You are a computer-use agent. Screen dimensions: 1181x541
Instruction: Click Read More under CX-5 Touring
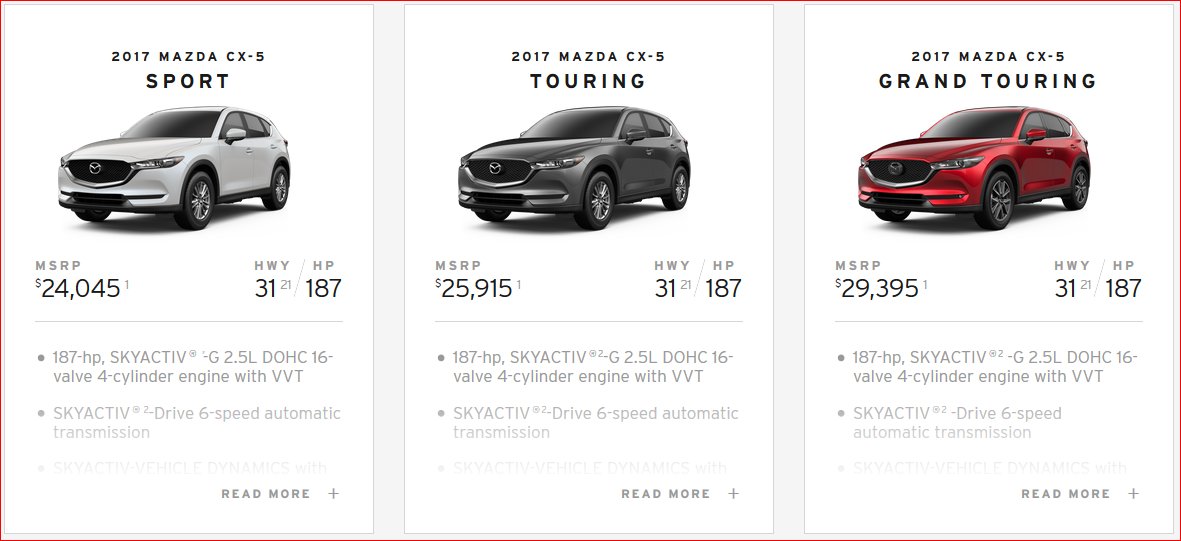666,494
